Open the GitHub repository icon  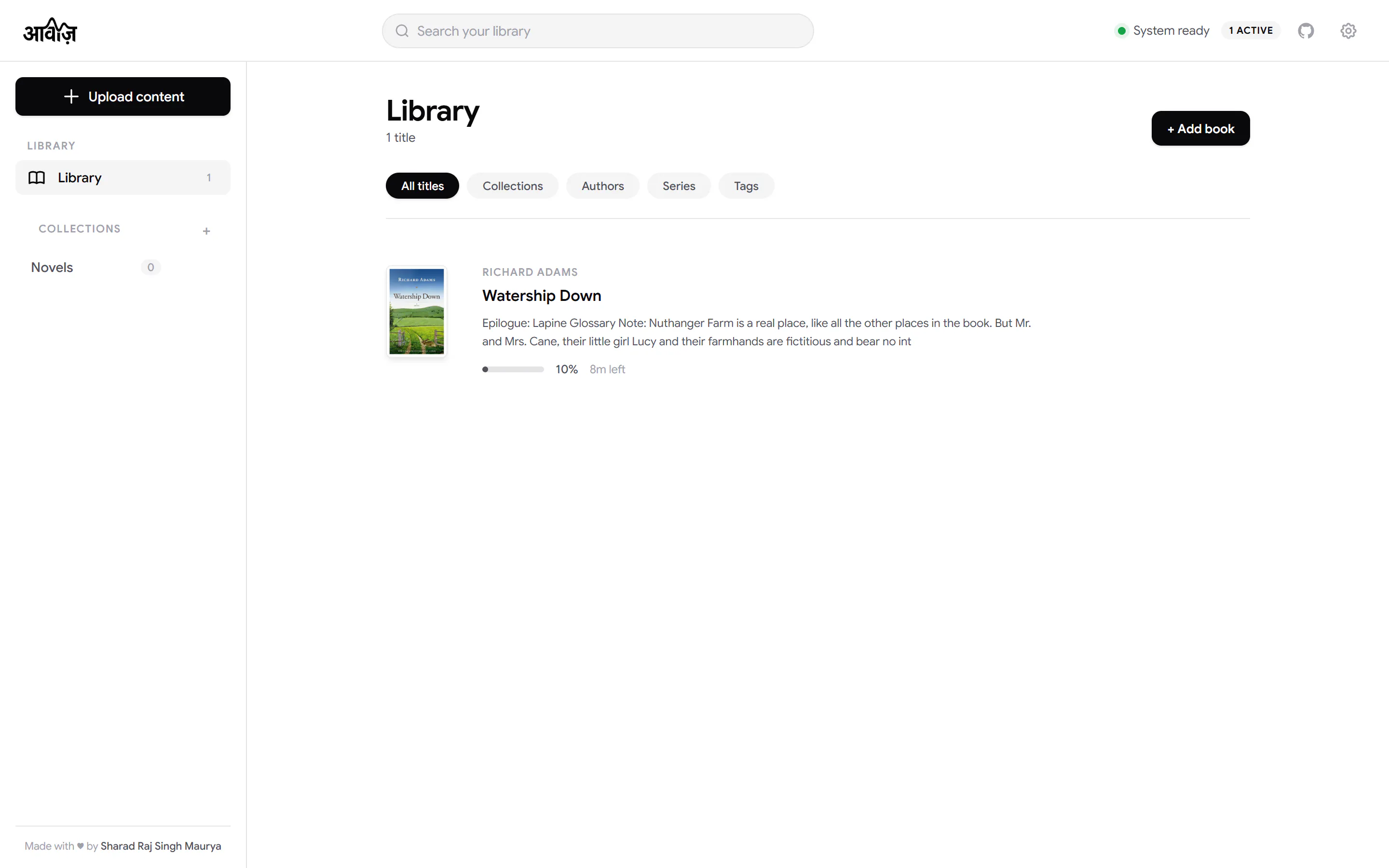1306,30
